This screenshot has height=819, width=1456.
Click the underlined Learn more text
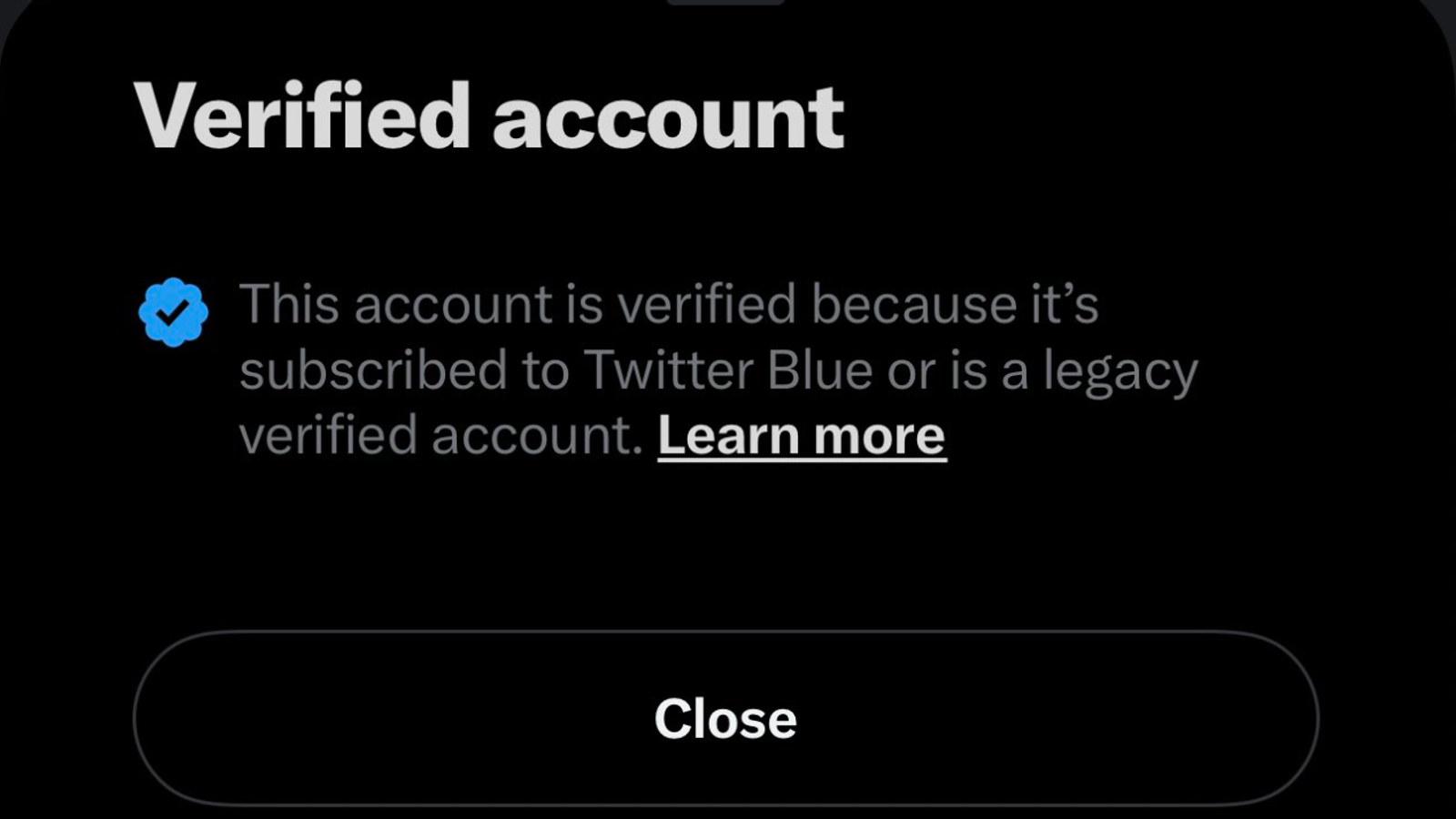[801, 435]
